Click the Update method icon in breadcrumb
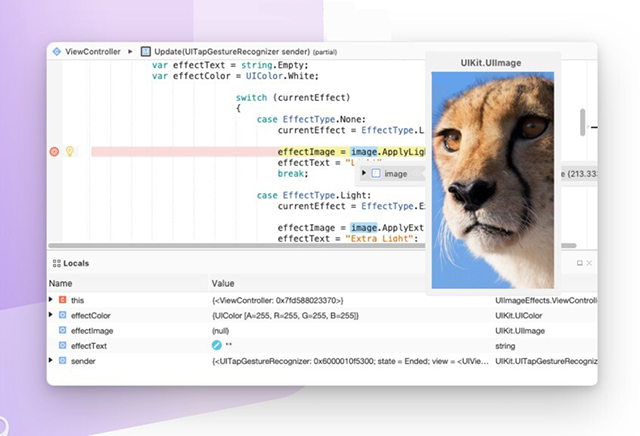This screenshot has width=640, height=436. click(145, 51)
